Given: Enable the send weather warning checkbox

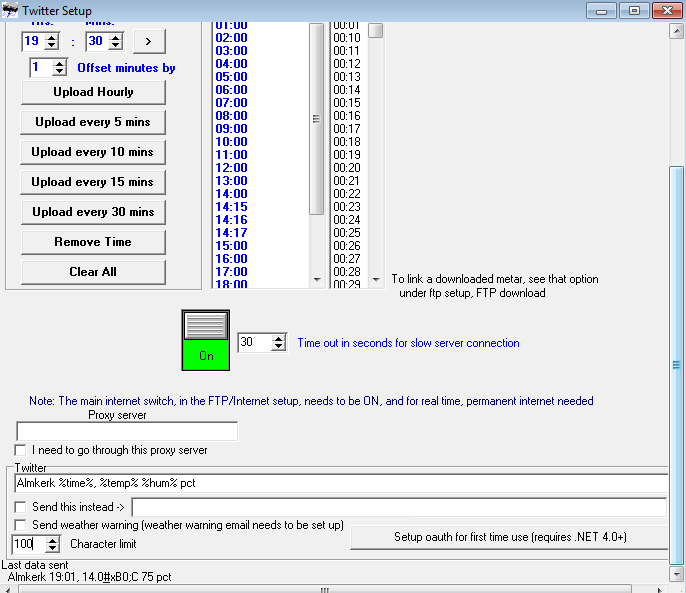Looking at the screenshot, I should tap(21, 525).
